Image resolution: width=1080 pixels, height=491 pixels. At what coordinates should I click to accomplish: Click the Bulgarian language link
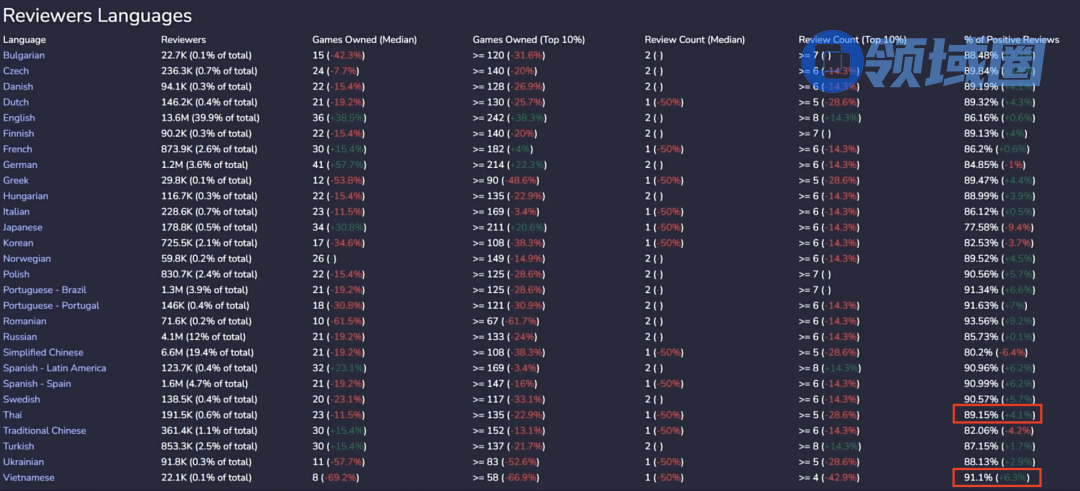click(24, 55)
